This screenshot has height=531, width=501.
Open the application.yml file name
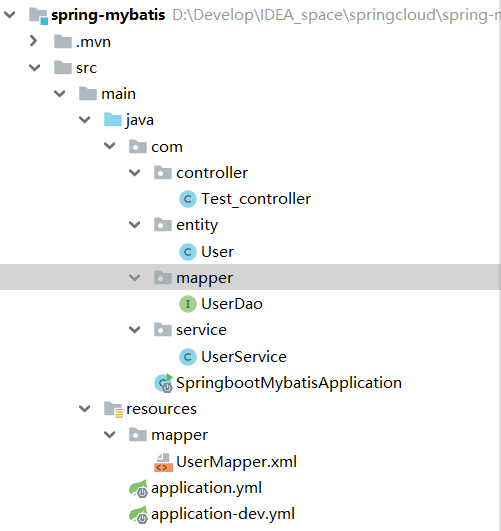[x=206, y=488]
